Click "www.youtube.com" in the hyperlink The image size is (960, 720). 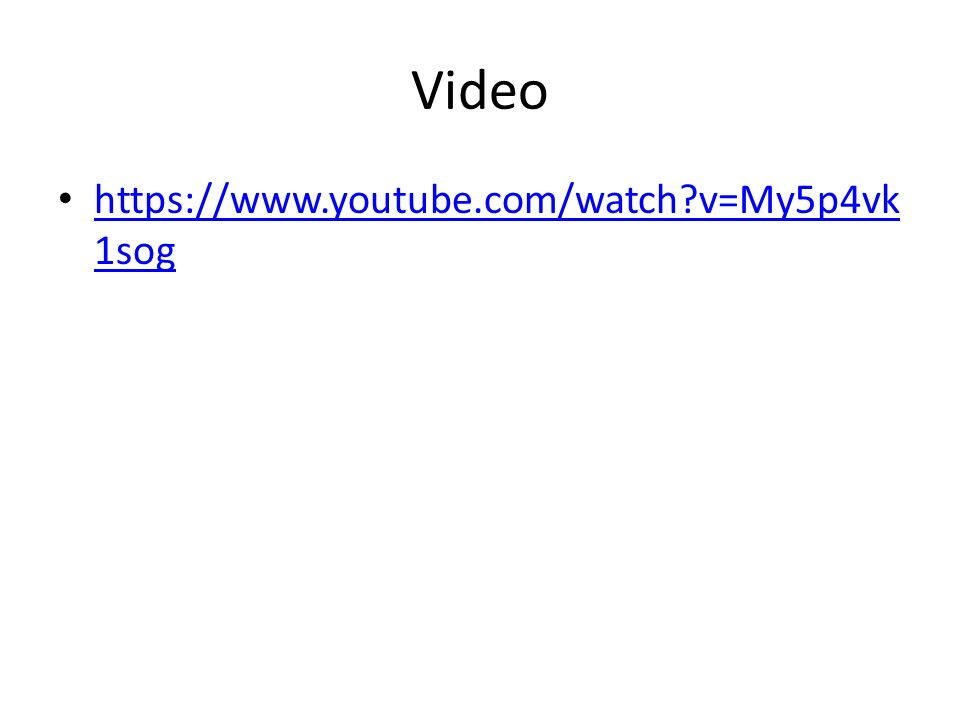click(392, 200)
